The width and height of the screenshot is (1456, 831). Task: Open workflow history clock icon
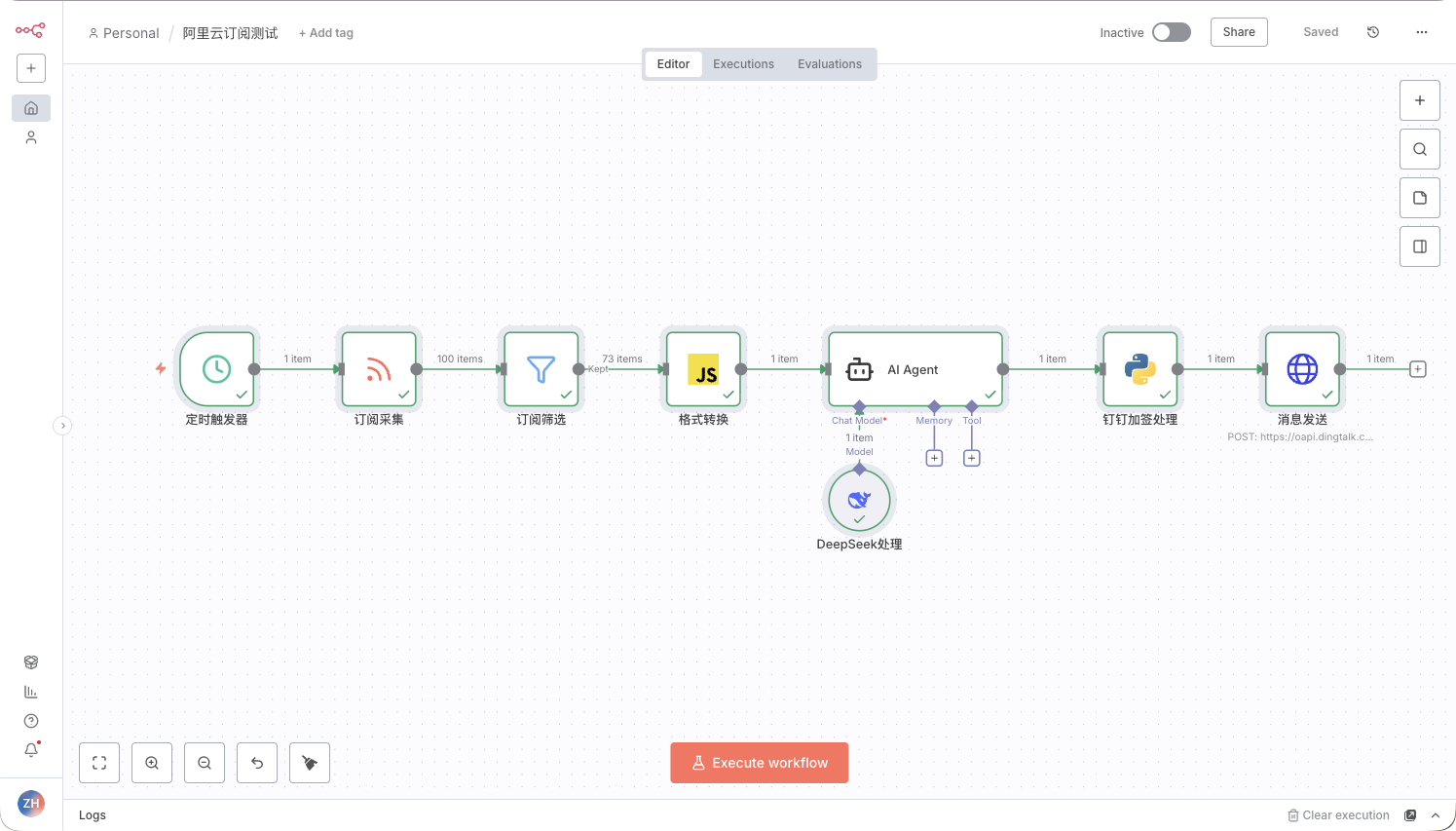[1373, 32]
